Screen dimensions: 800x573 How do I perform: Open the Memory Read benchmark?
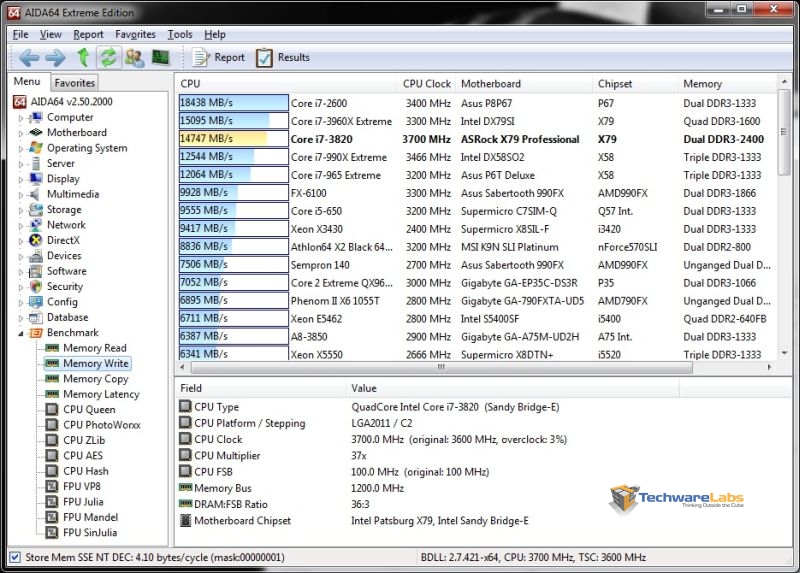[x=94, y=348]
